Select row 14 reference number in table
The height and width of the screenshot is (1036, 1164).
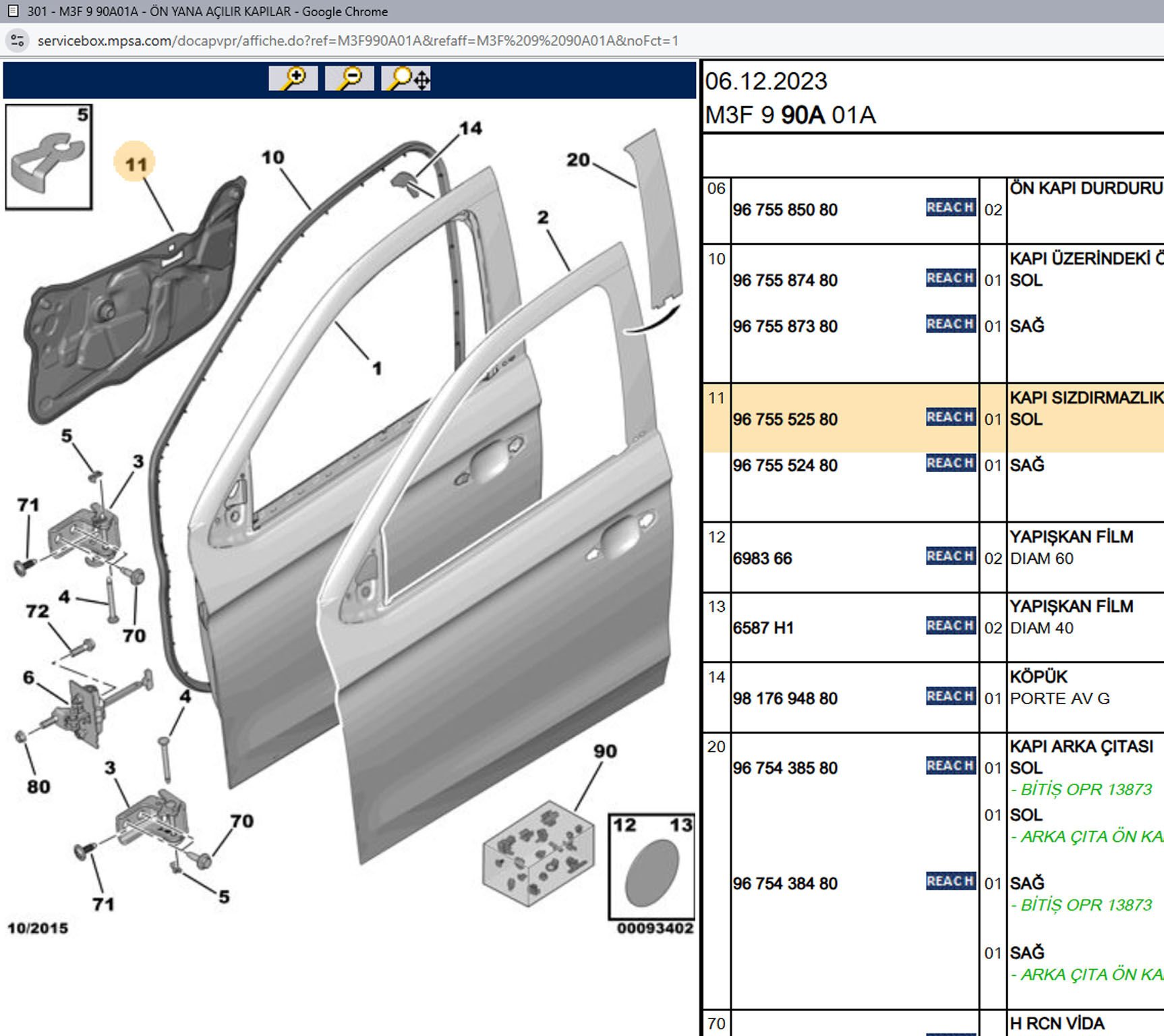pos(716,677)
